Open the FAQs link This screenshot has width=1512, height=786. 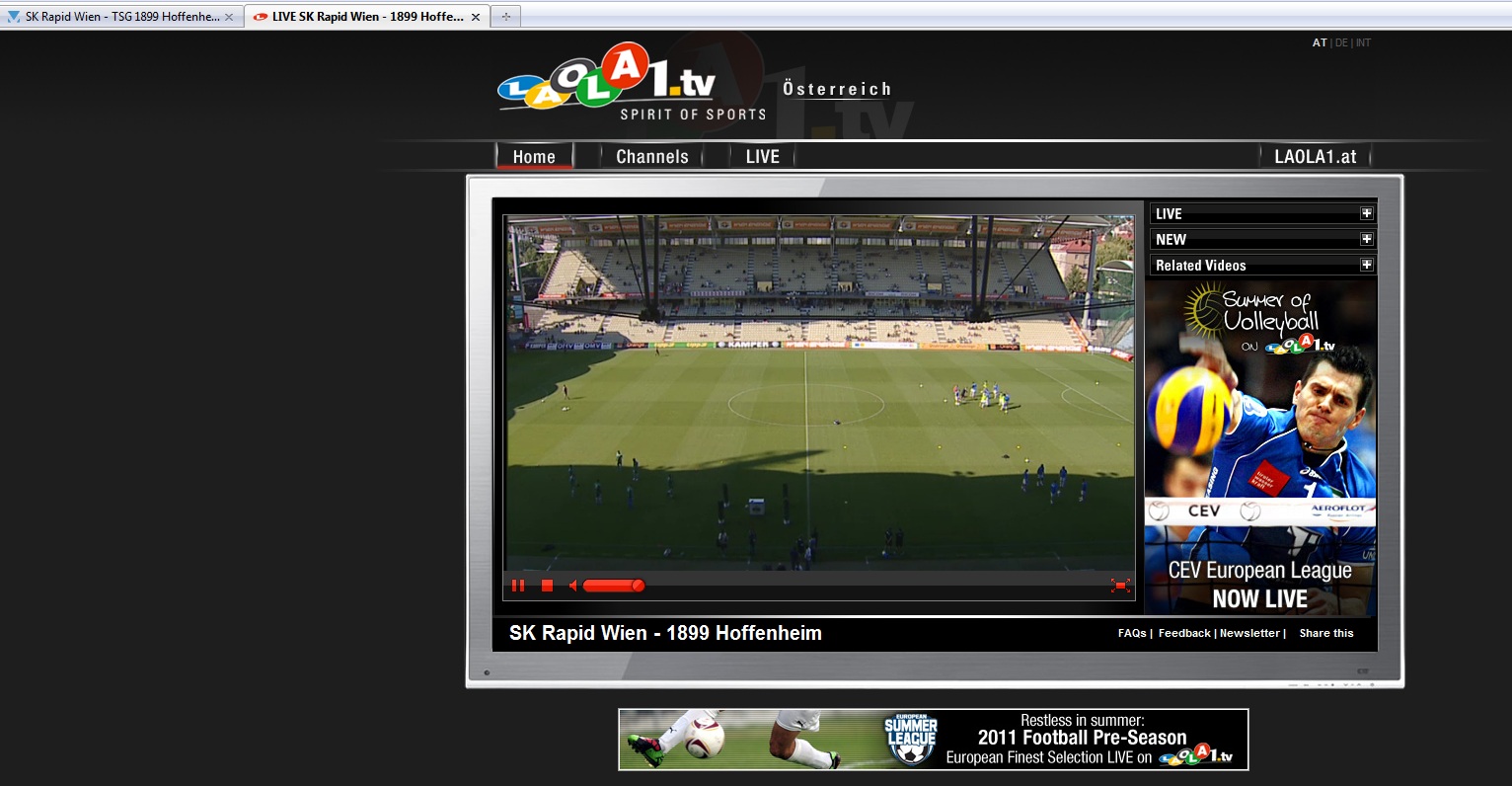click(x=1132, y=633)
